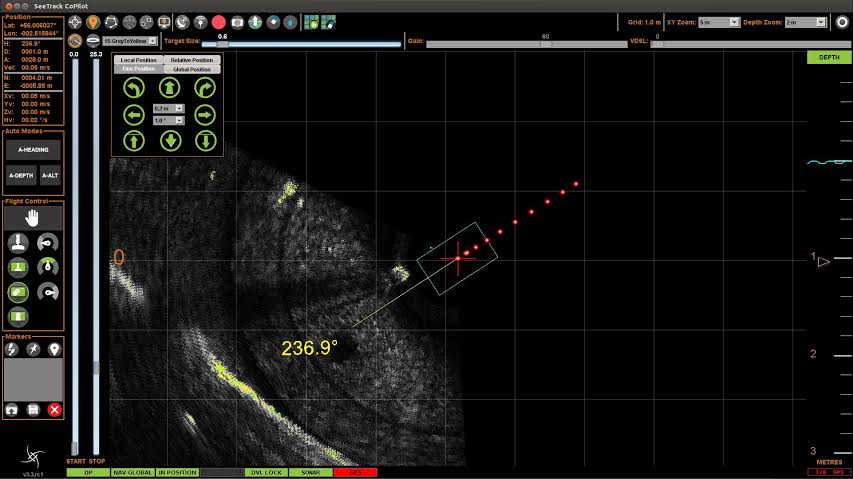This screenshot has width=853, height=479.
Task: Click the red record button in toolbar
Action: pos(219,22)
